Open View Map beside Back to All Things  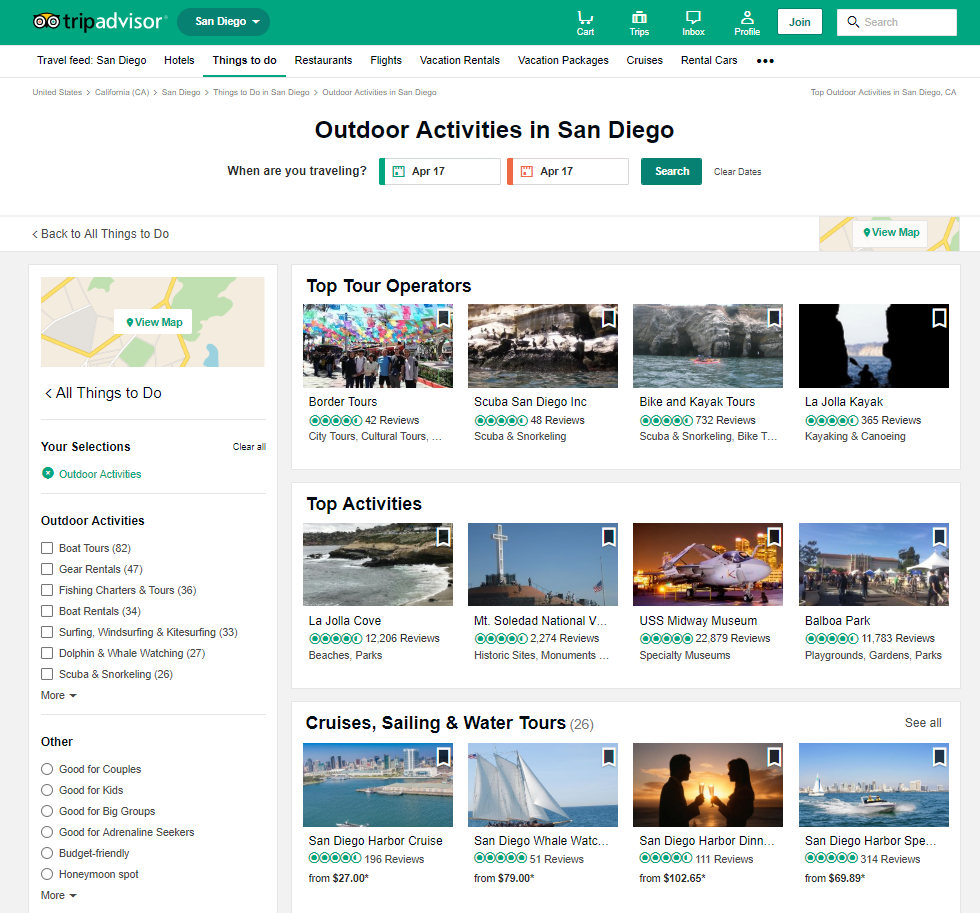(x=891, y=232)
